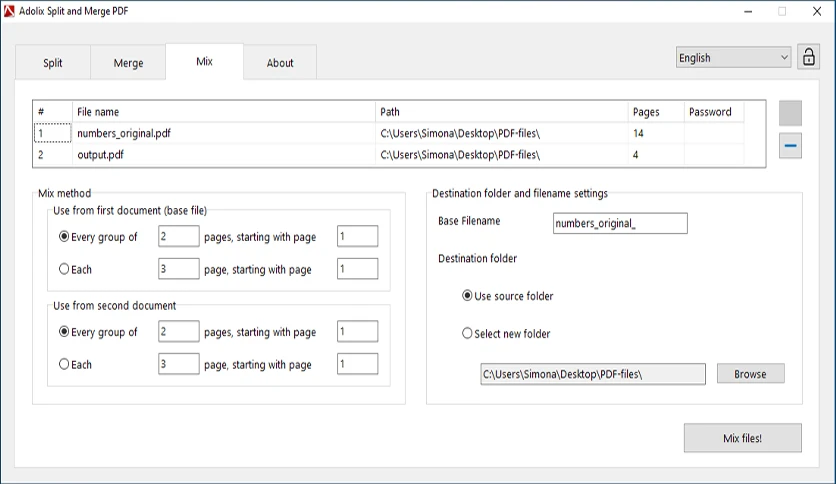Click the gray add-file button above minus
This screenshot has height=484, width=836.
(x=790, y=113)
